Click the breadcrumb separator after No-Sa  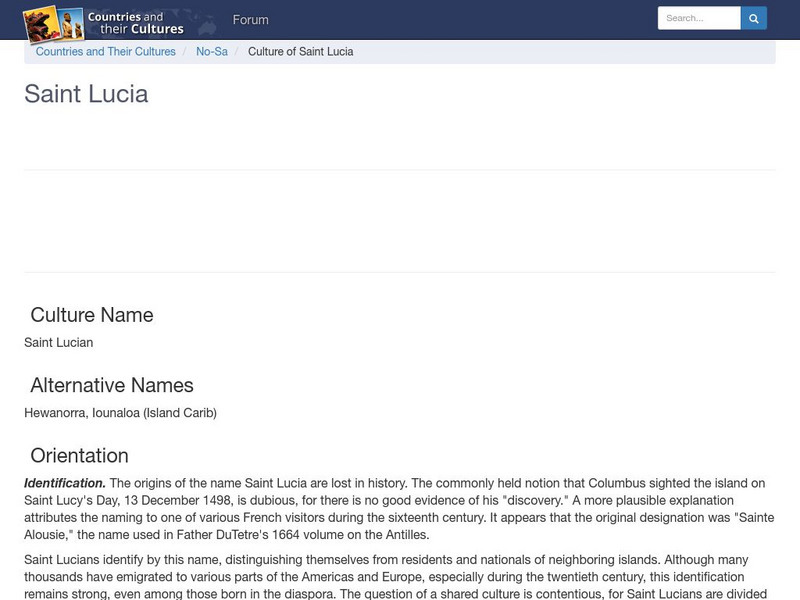tap(237, 51)
